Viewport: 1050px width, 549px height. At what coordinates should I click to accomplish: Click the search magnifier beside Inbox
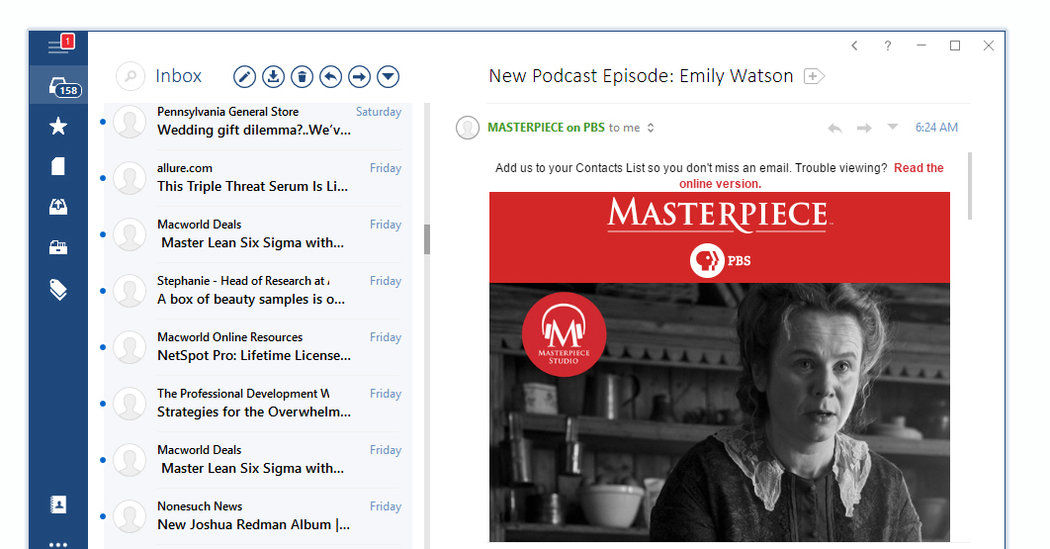pyautogui.click(x=131, y=76)
